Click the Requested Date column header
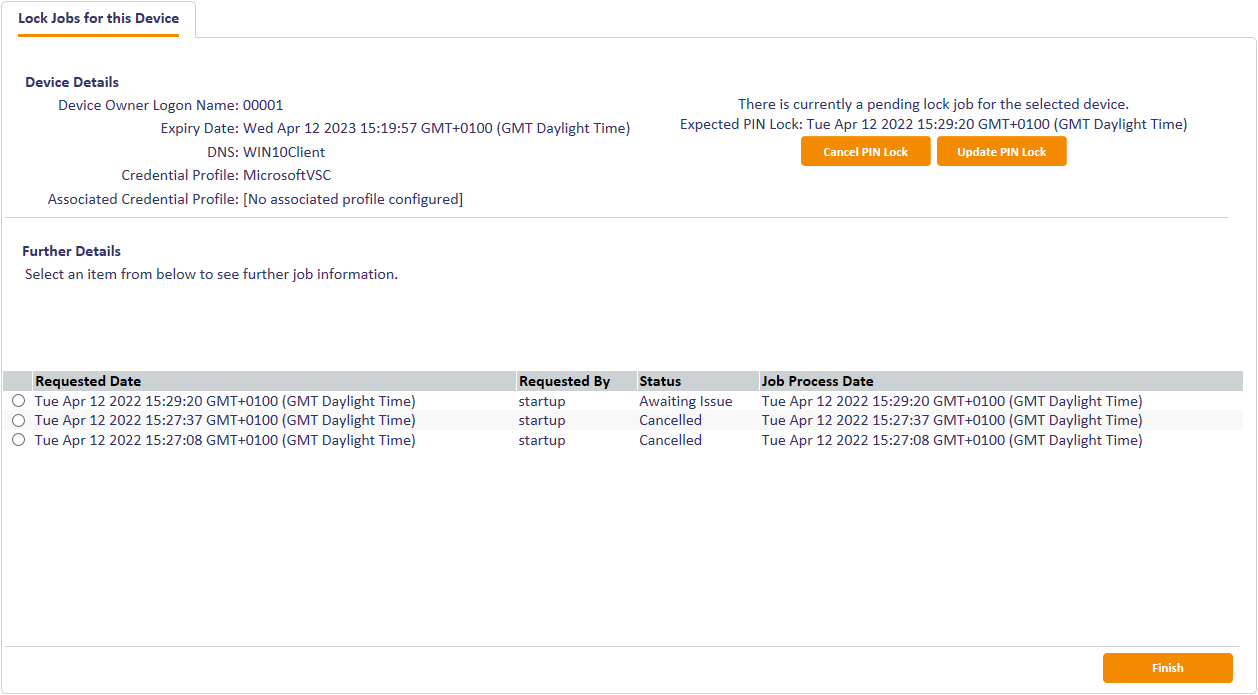 88,381
